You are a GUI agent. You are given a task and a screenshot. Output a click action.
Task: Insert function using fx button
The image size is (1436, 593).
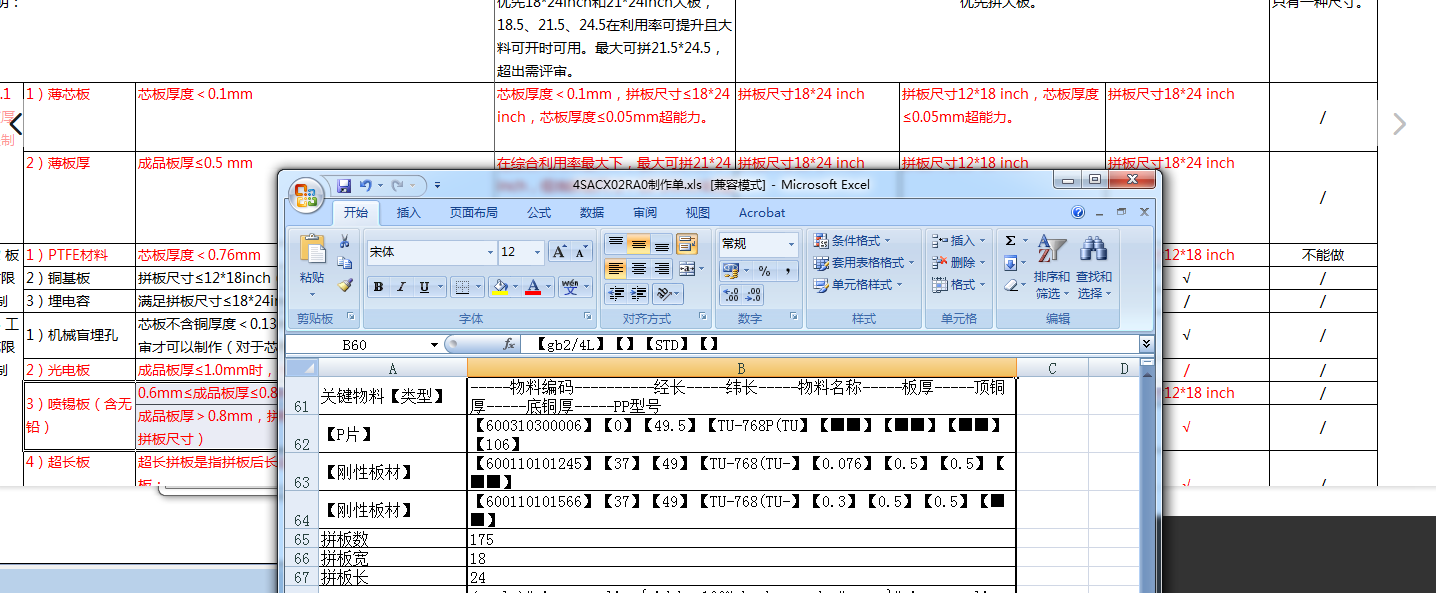pos(509,344)
